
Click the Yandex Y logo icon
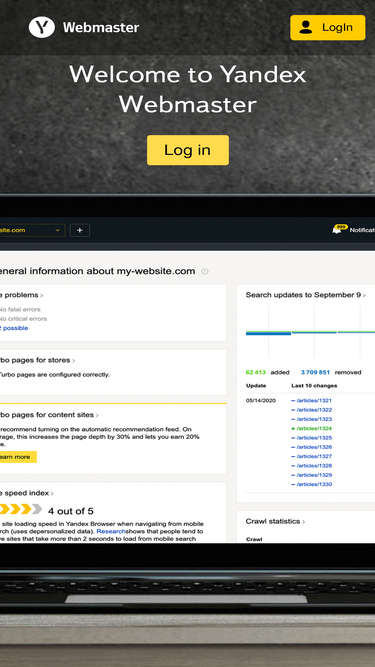[x=42, y=27]
